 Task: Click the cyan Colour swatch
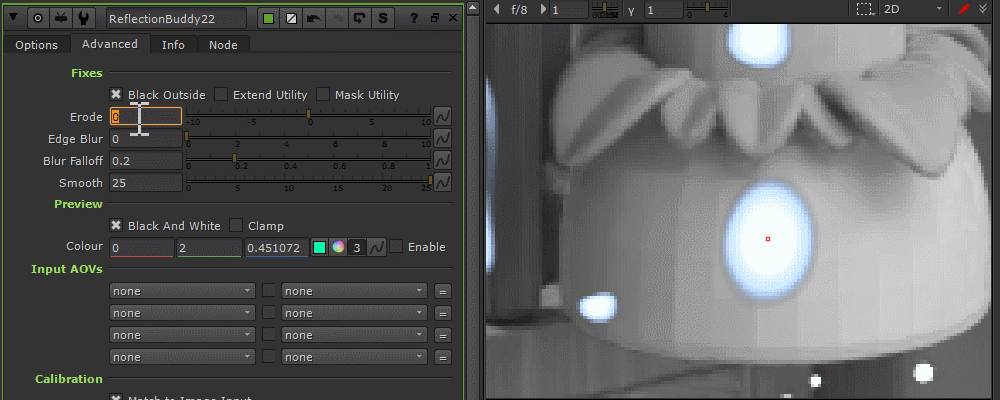pos(320,247)
